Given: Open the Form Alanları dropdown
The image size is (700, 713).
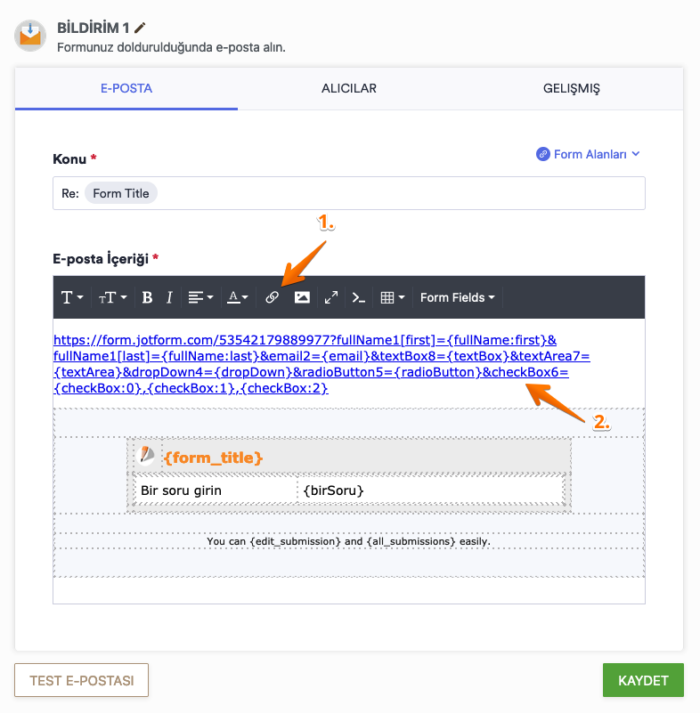Looking at the screenshot, I should coord(588,154).
